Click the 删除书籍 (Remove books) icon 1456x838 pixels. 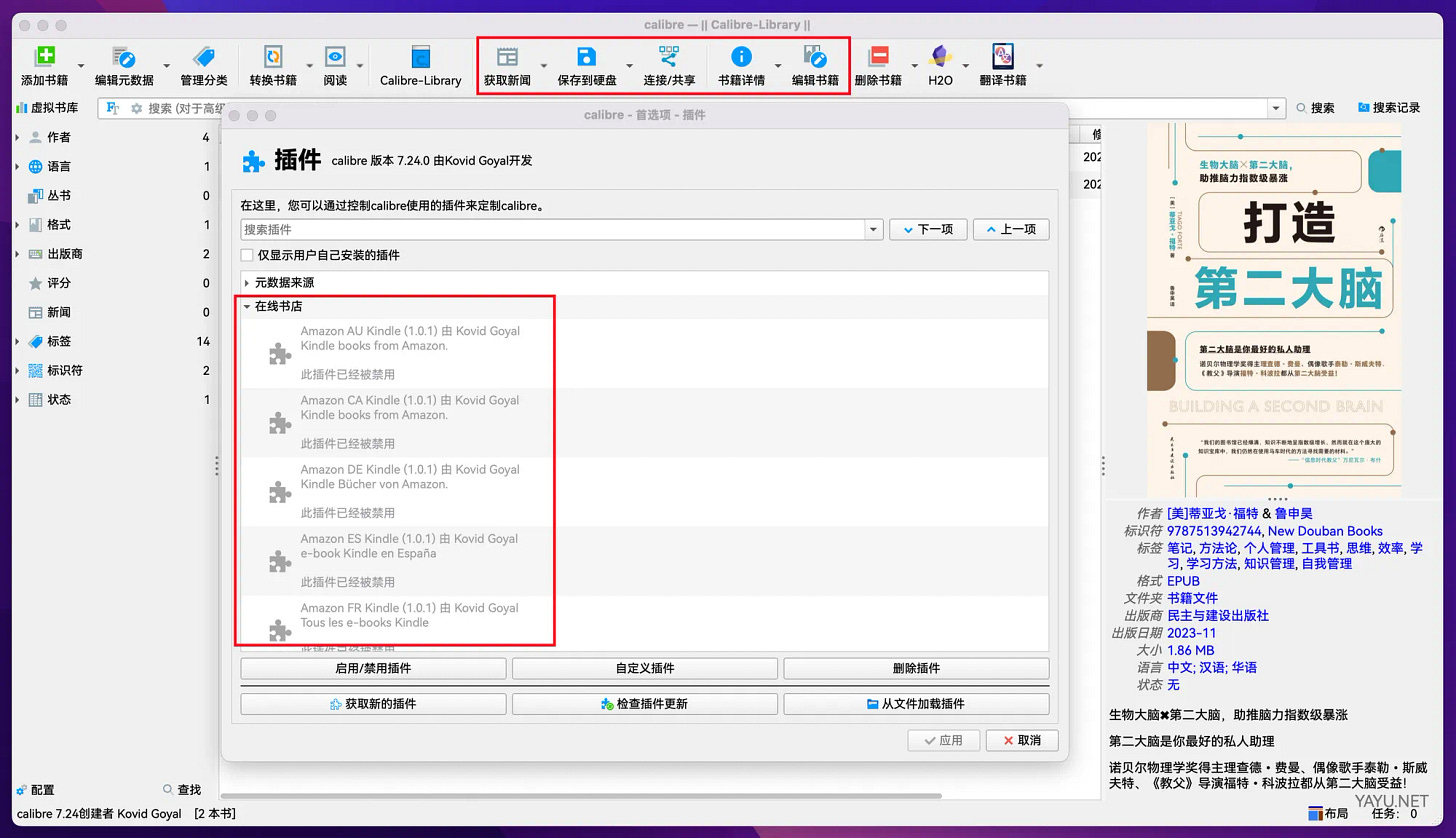[x=878, y=57]
